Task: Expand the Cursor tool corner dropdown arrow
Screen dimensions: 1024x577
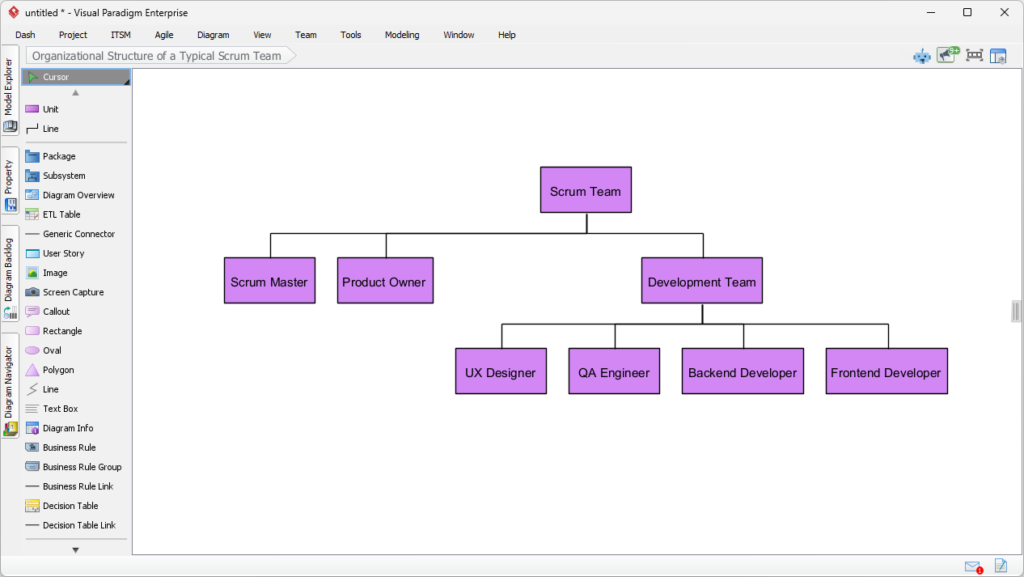Action: click(x=127, y=82)
